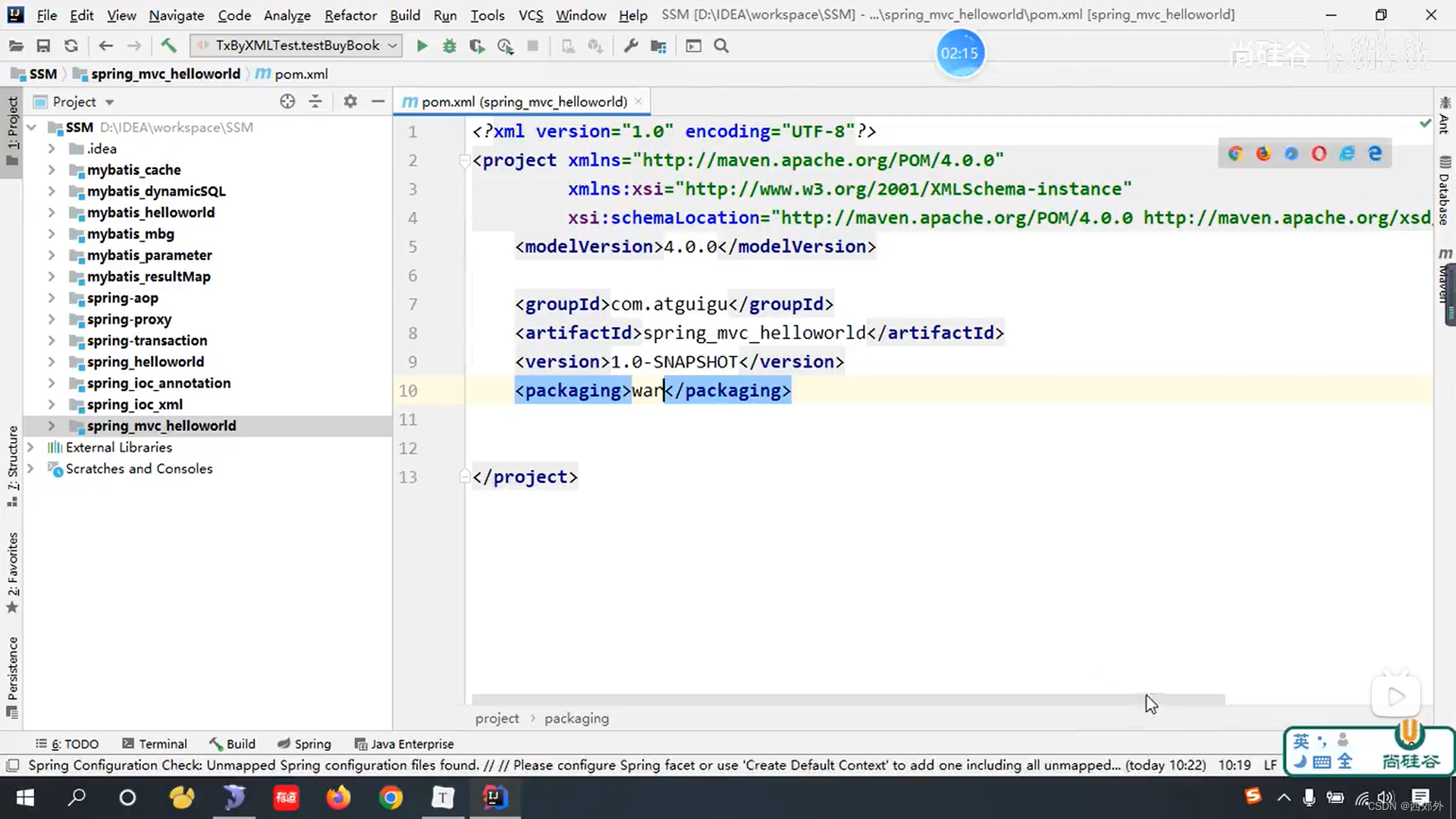Expand the External Libraries node

(30, 447)
